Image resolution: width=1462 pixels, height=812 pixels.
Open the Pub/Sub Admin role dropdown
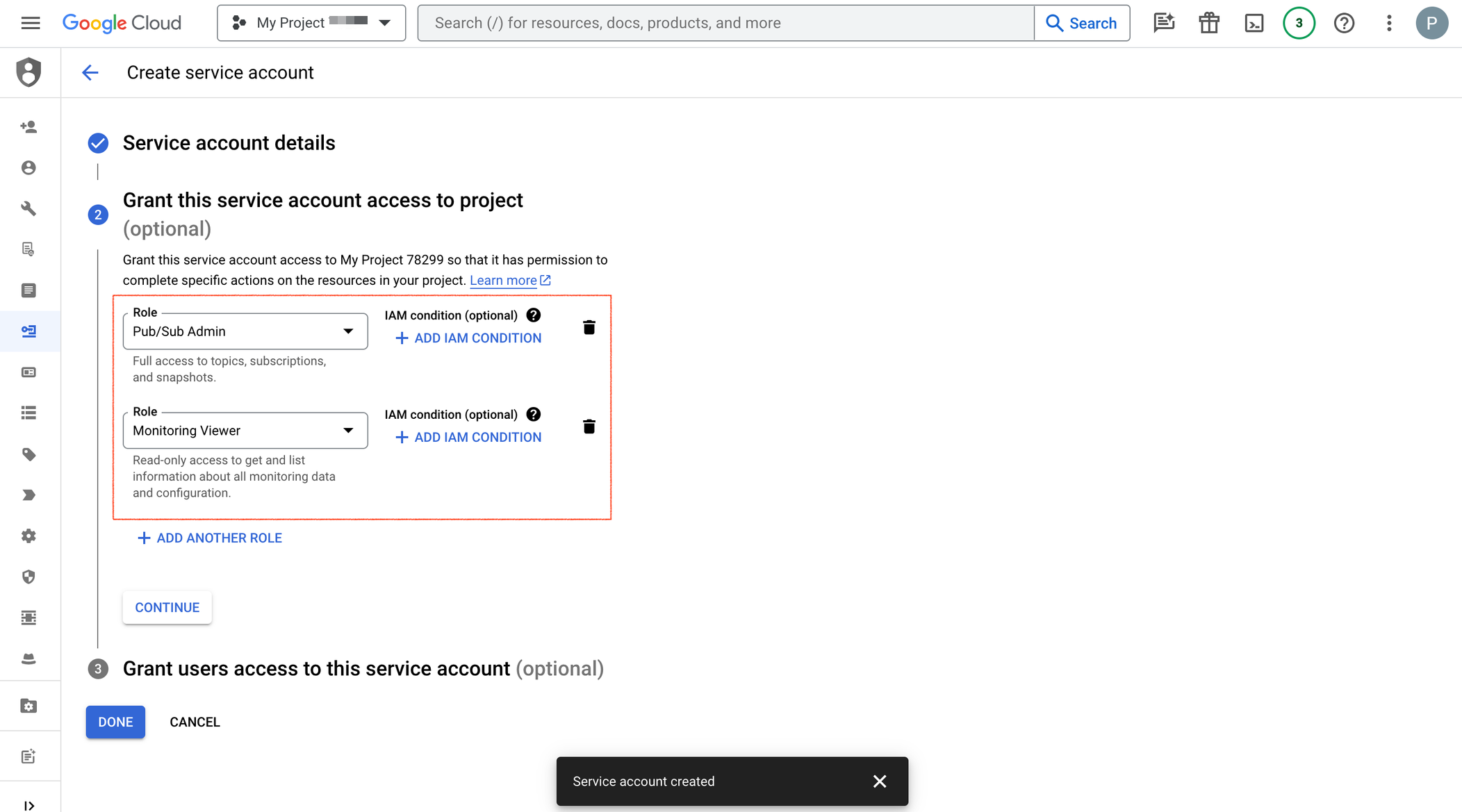coord(245,331)
